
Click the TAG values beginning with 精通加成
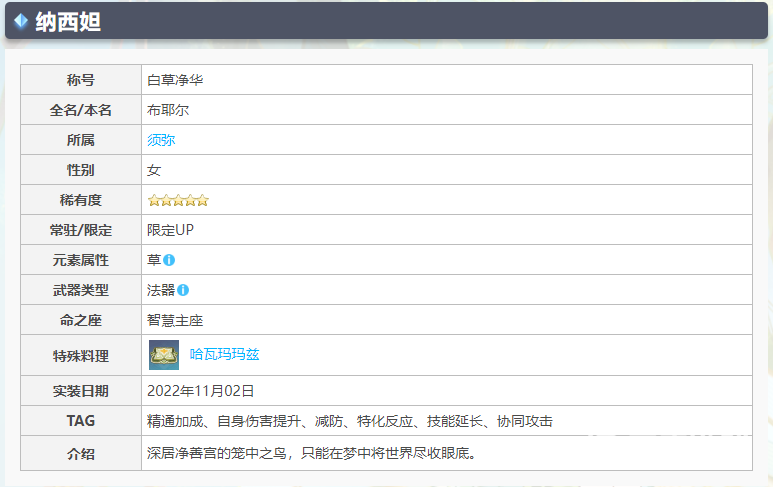(x=350, y=421)
